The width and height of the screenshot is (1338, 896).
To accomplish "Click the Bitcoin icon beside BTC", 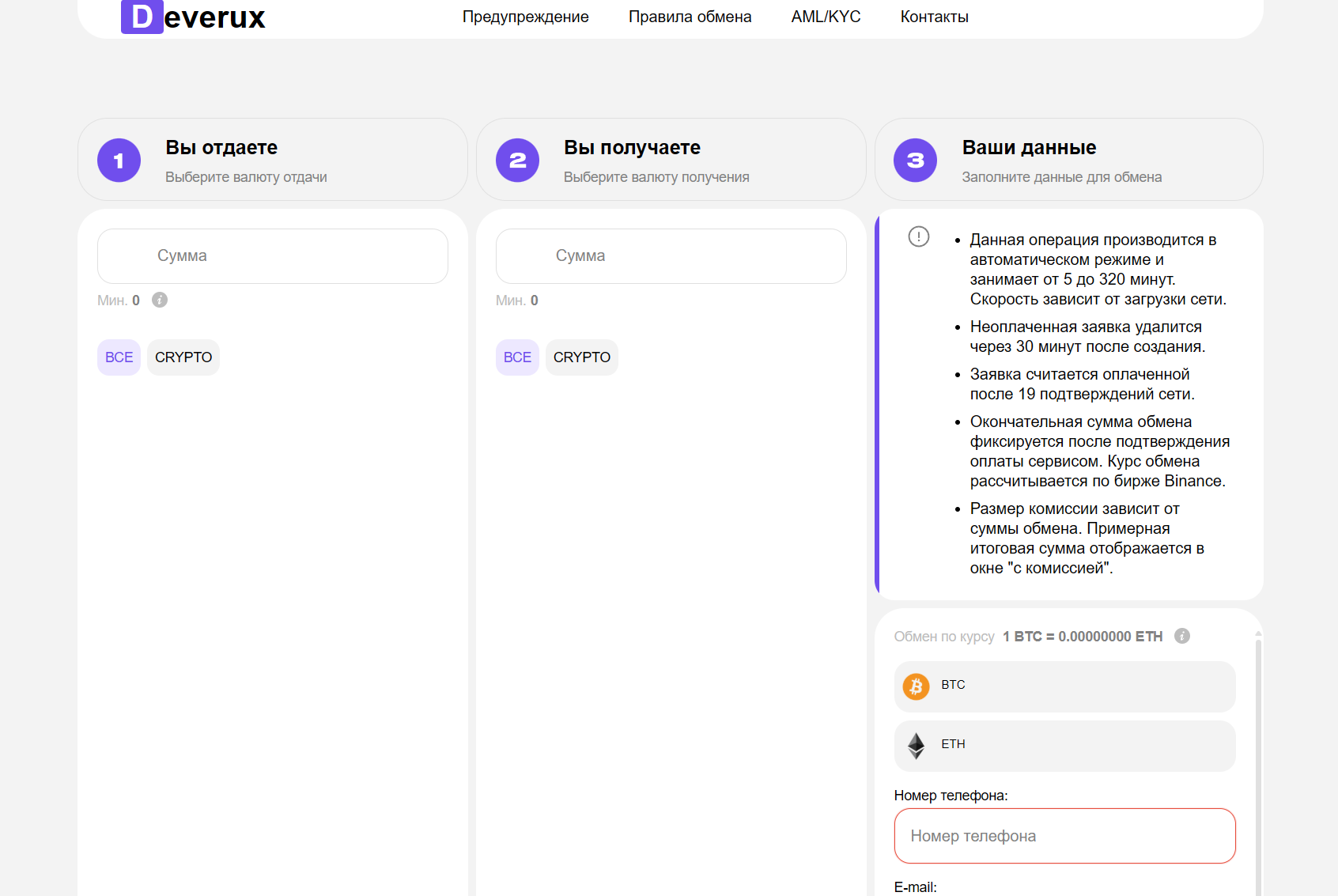I will [x=917, y=686].
